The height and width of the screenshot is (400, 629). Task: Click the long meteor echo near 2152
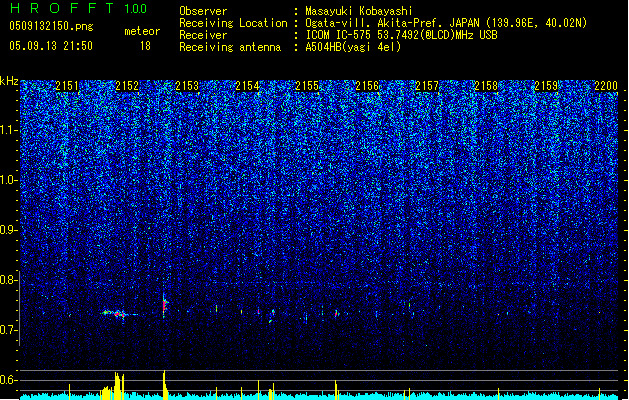(118, 314)
